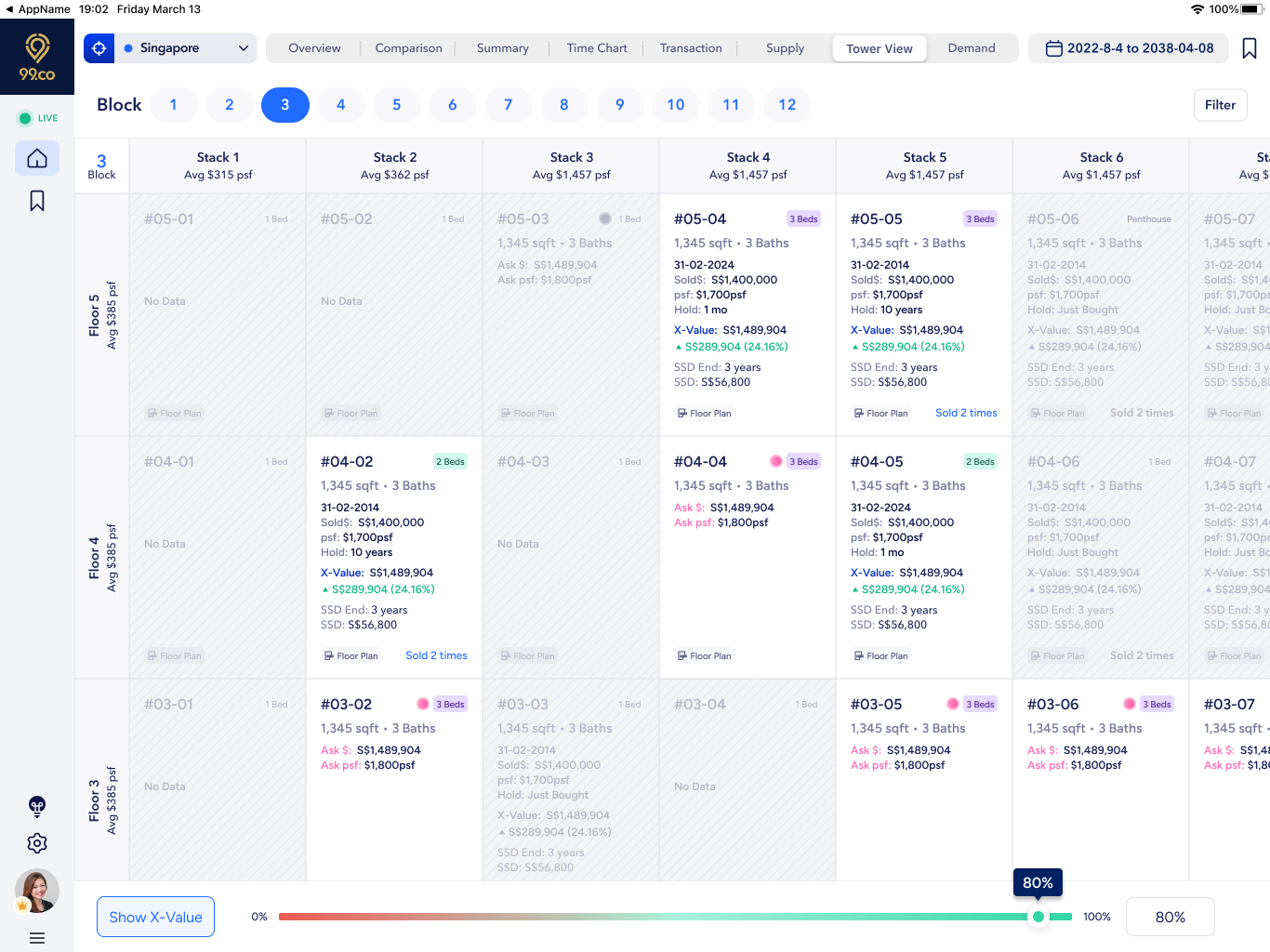Screen dimensions: 1270x952
Task: Click the slider handle at 80%
Action: (x=1038, y=917)
